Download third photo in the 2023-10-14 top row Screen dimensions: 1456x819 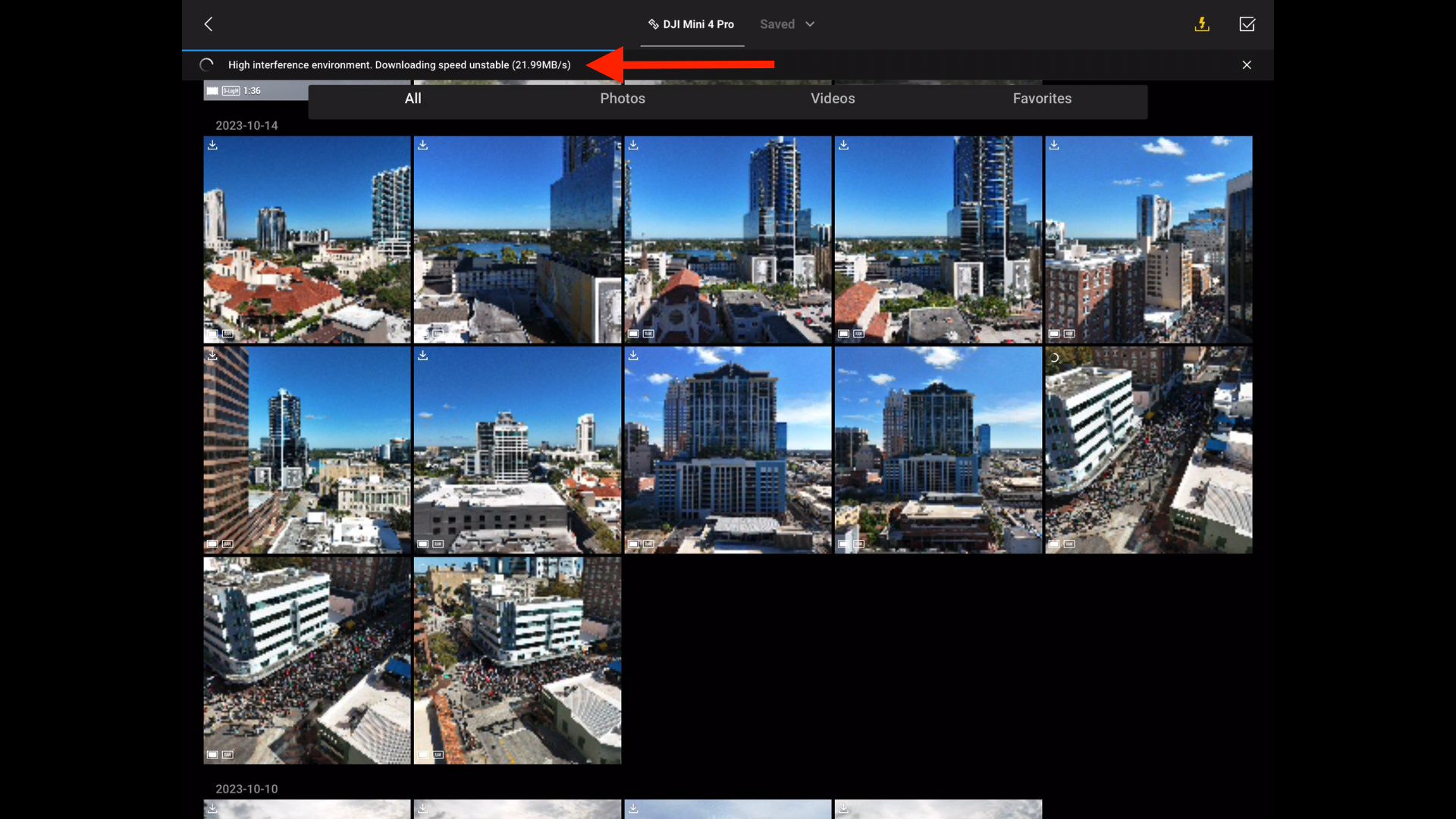click(633, 145)
